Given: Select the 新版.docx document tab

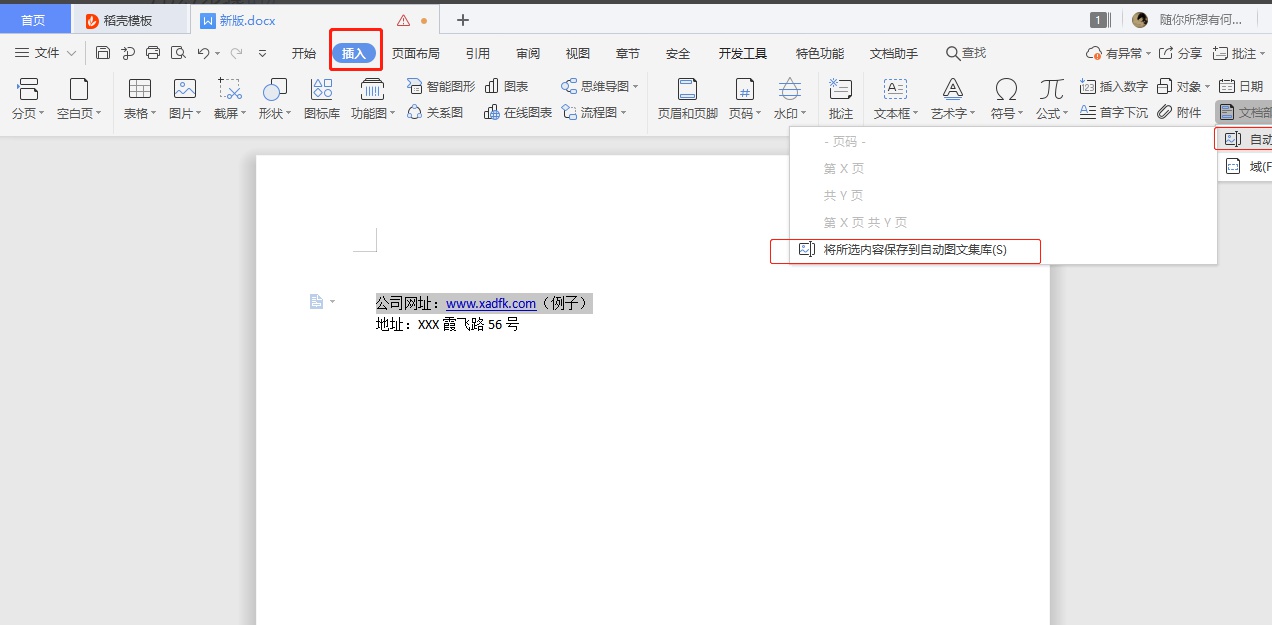Looking at the screenshot, I should pyautogui.click(x=315, y=20).
